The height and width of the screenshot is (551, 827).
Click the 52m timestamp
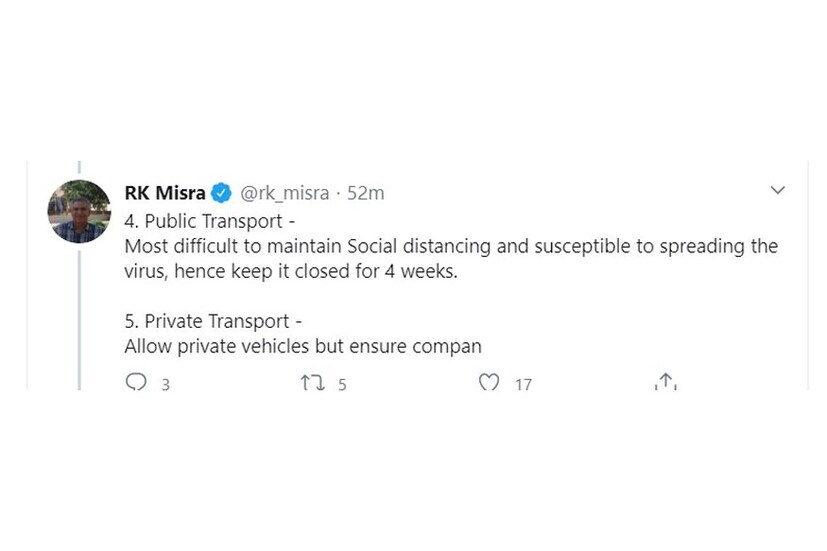(366, 193)
